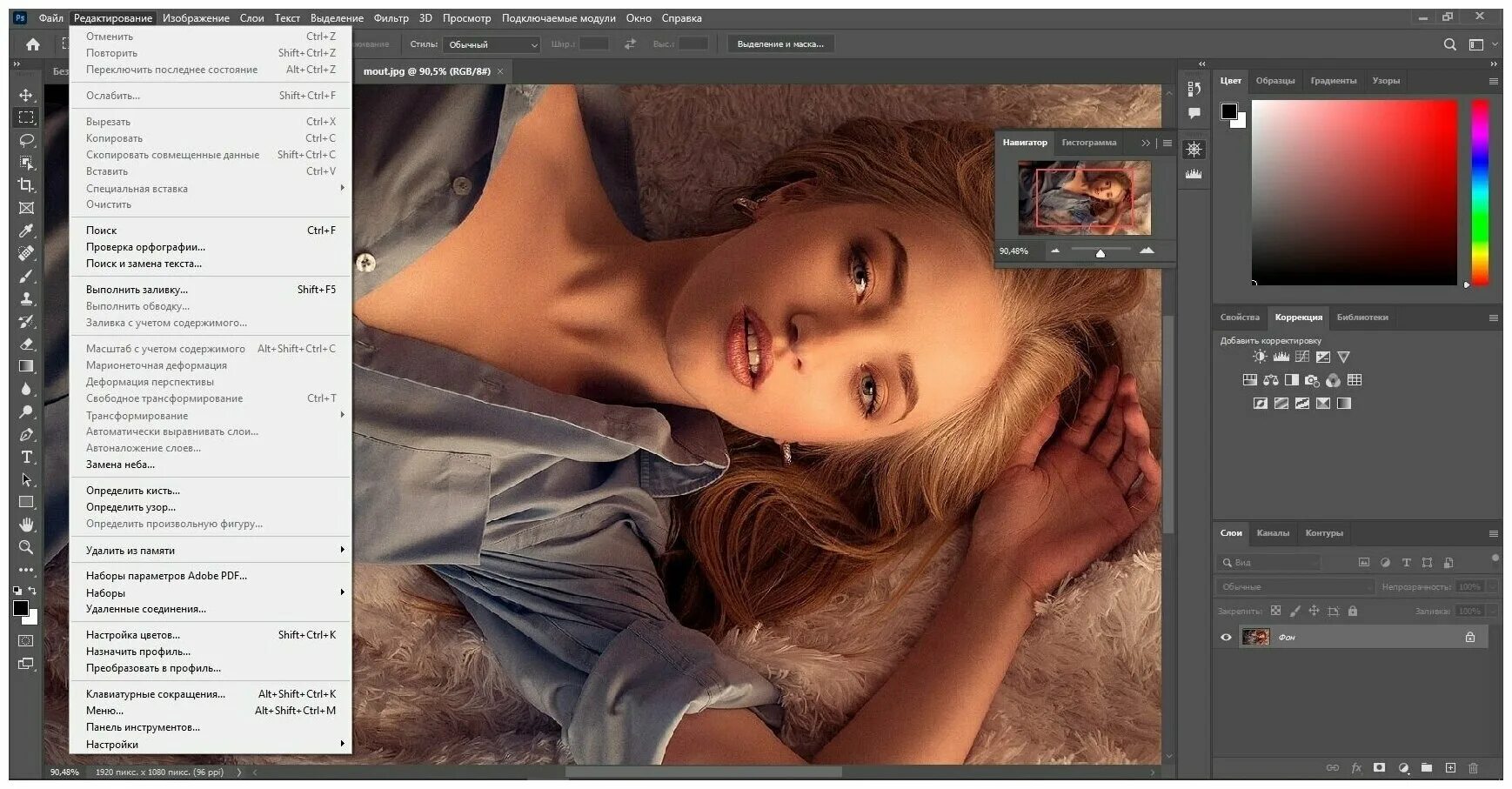Viewport: 1512px width, 789px height.
Task: Open the Add layer style fx menu
Action: point(1355,769)
